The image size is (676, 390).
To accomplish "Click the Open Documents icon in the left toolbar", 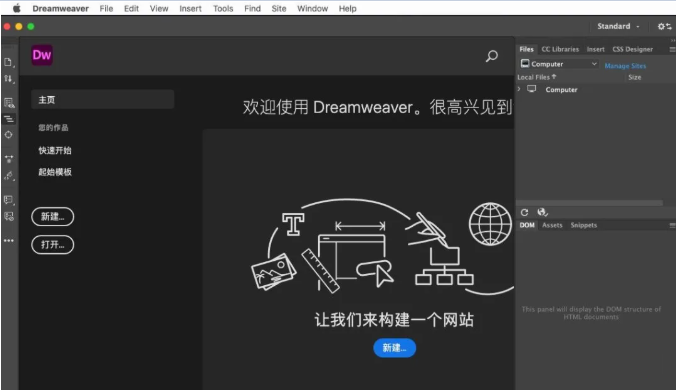I will click(9, 62).
